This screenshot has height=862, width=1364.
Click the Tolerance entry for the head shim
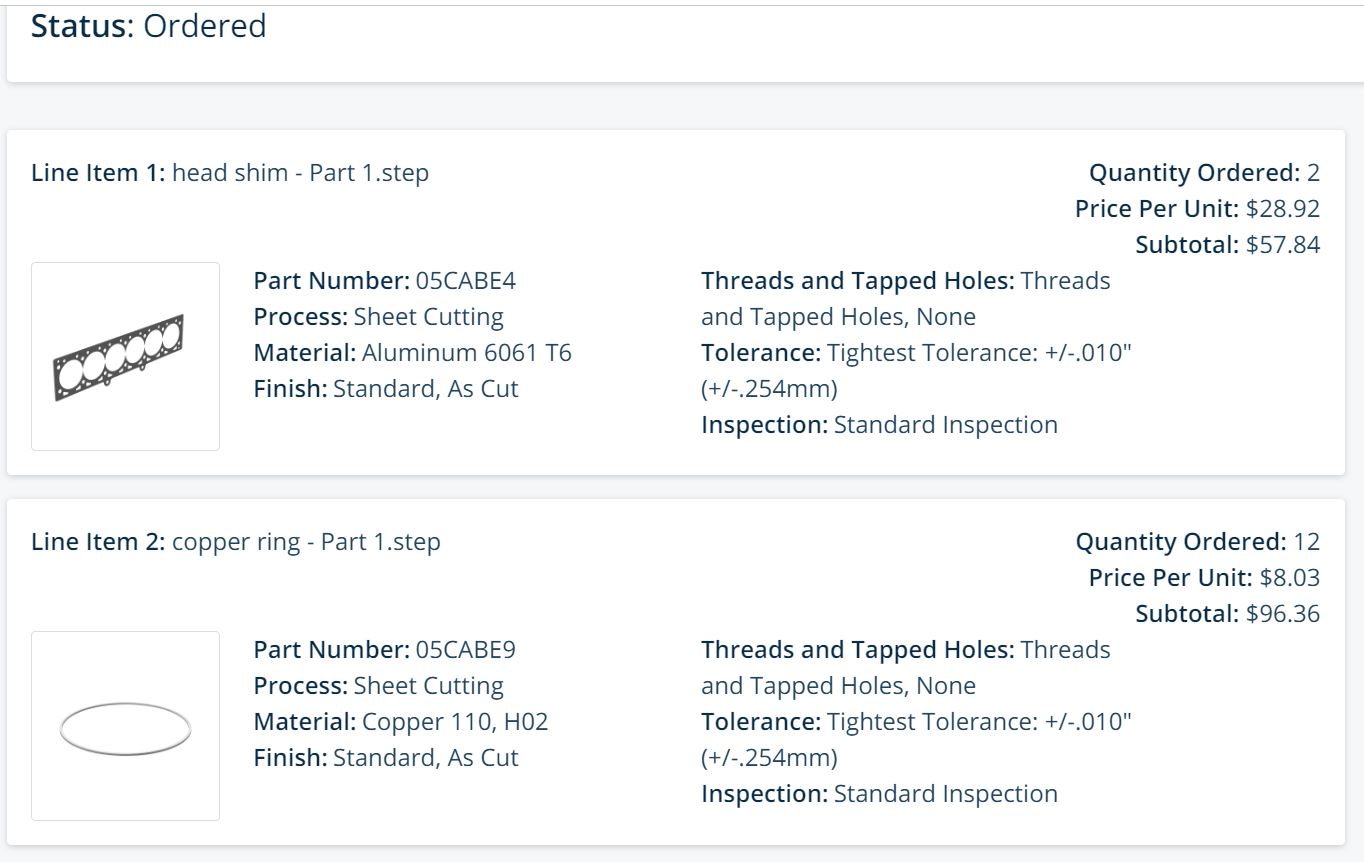916,353
